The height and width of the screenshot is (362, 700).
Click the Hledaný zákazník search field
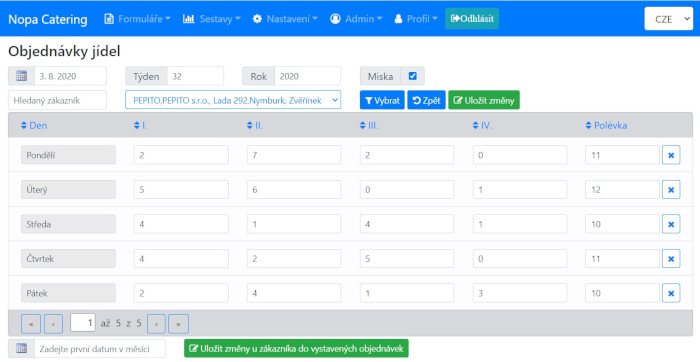coord(57,100)
